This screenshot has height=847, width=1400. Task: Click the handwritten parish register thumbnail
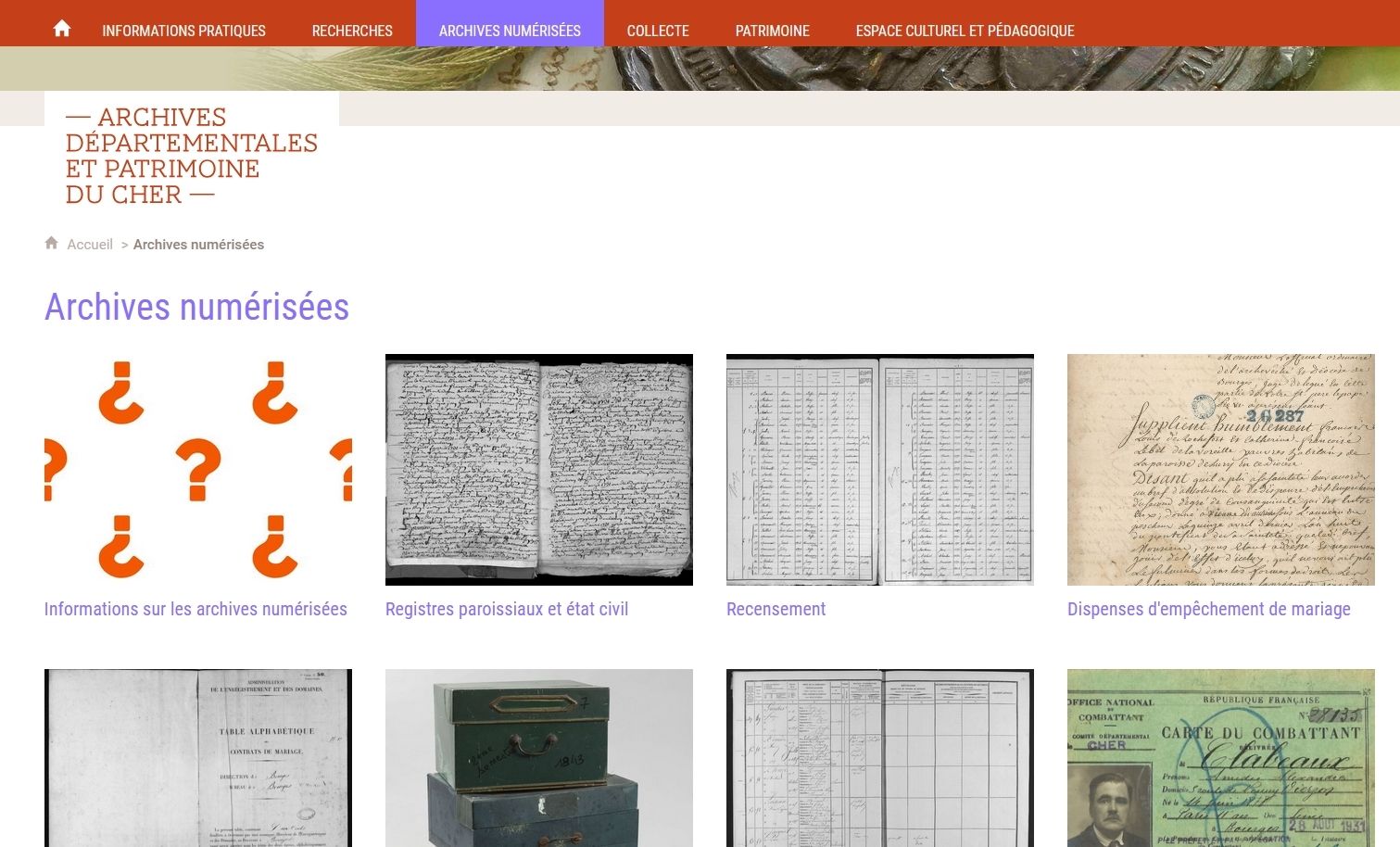tap(538, 470)
